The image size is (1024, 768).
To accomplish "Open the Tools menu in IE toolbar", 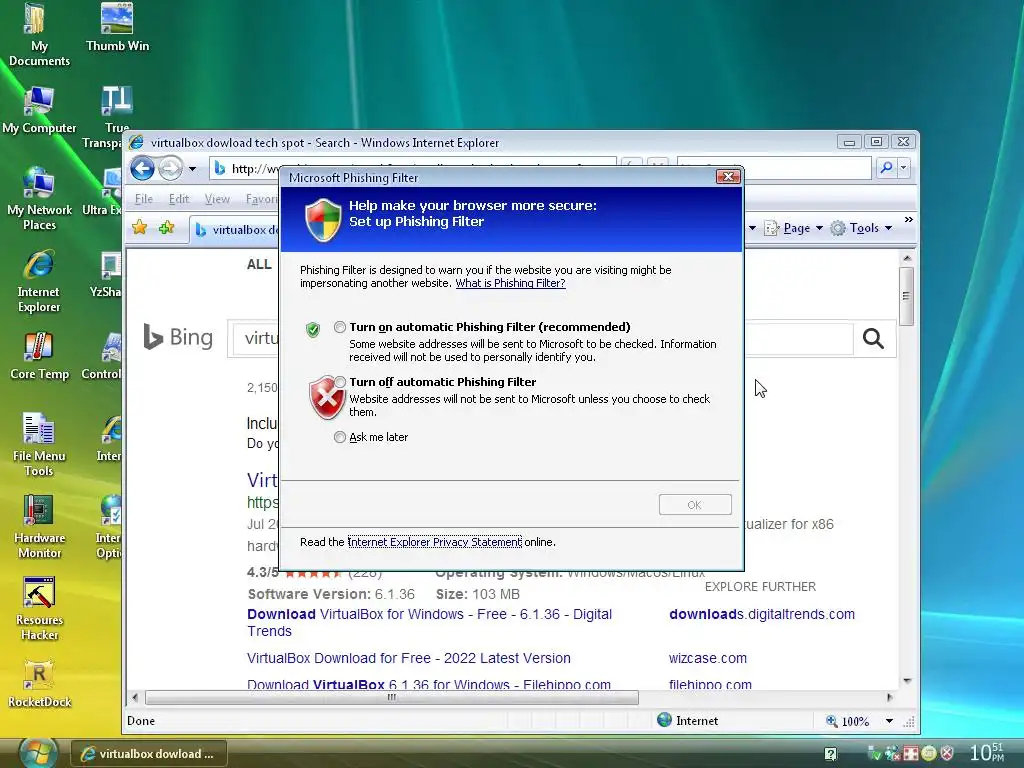I will pyautogui.click(x=861, y=228).
